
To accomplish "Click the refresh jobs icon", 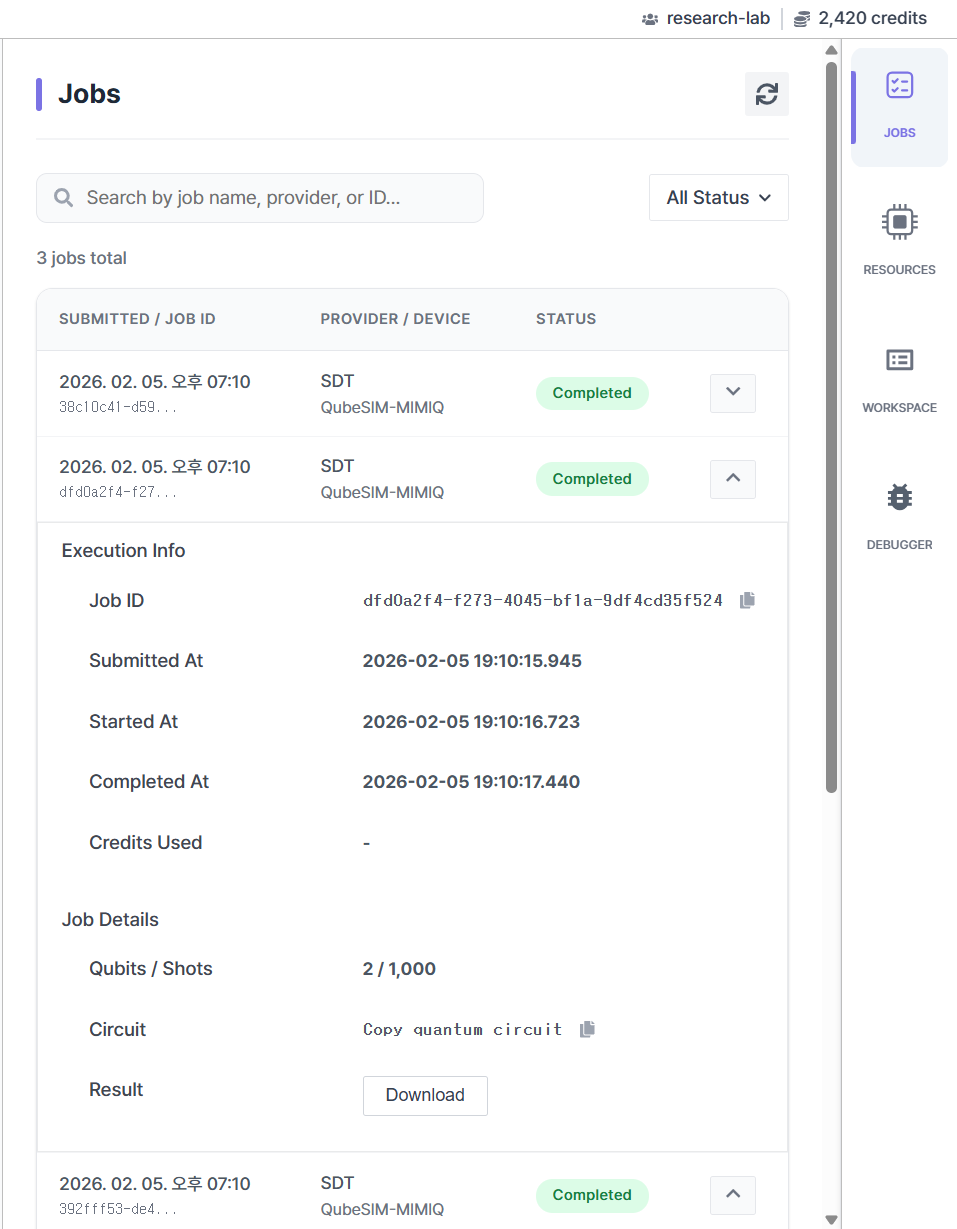I will pyautogui.click(x=767, y=94).
